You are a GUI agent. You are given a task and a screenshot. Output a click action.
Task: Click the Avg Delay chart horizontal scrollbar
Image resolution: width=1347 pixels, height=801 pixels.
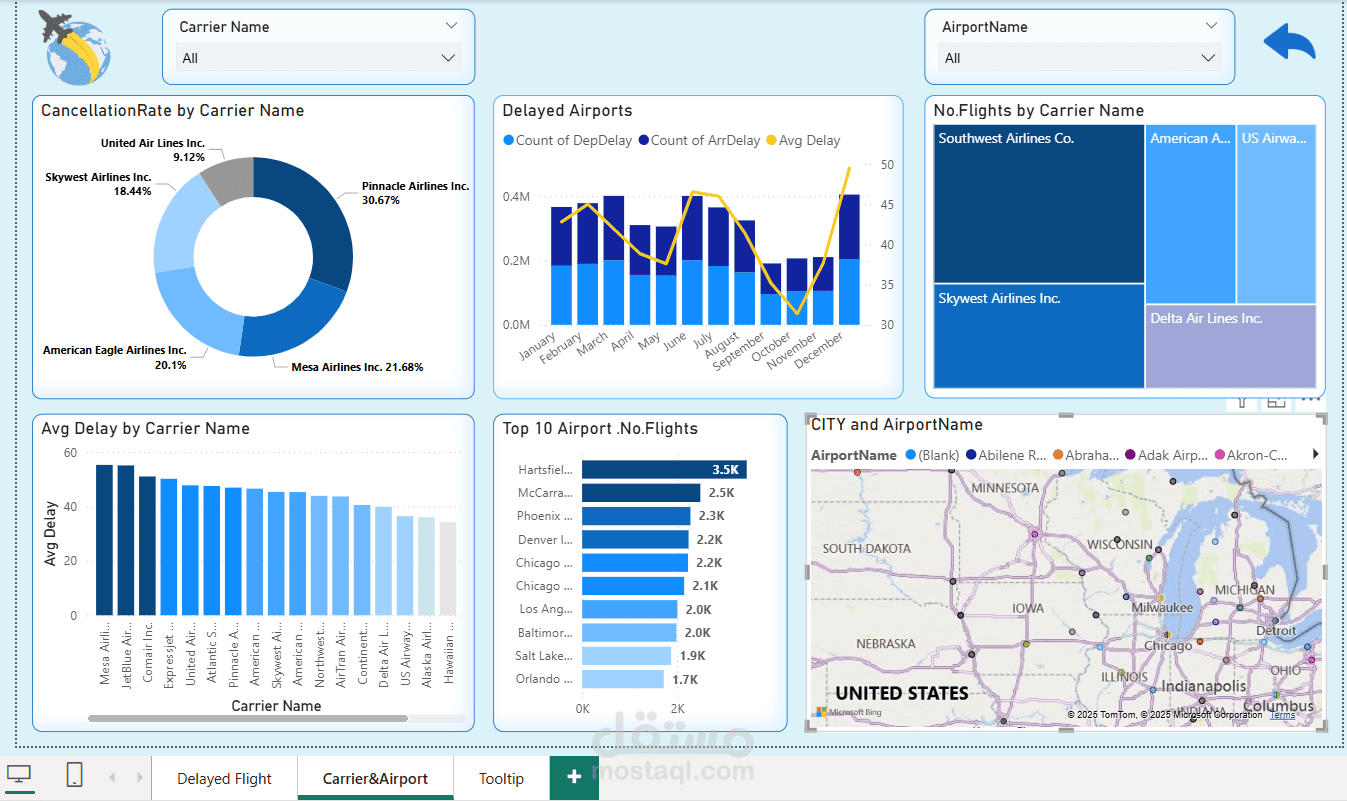coord(248,718)
